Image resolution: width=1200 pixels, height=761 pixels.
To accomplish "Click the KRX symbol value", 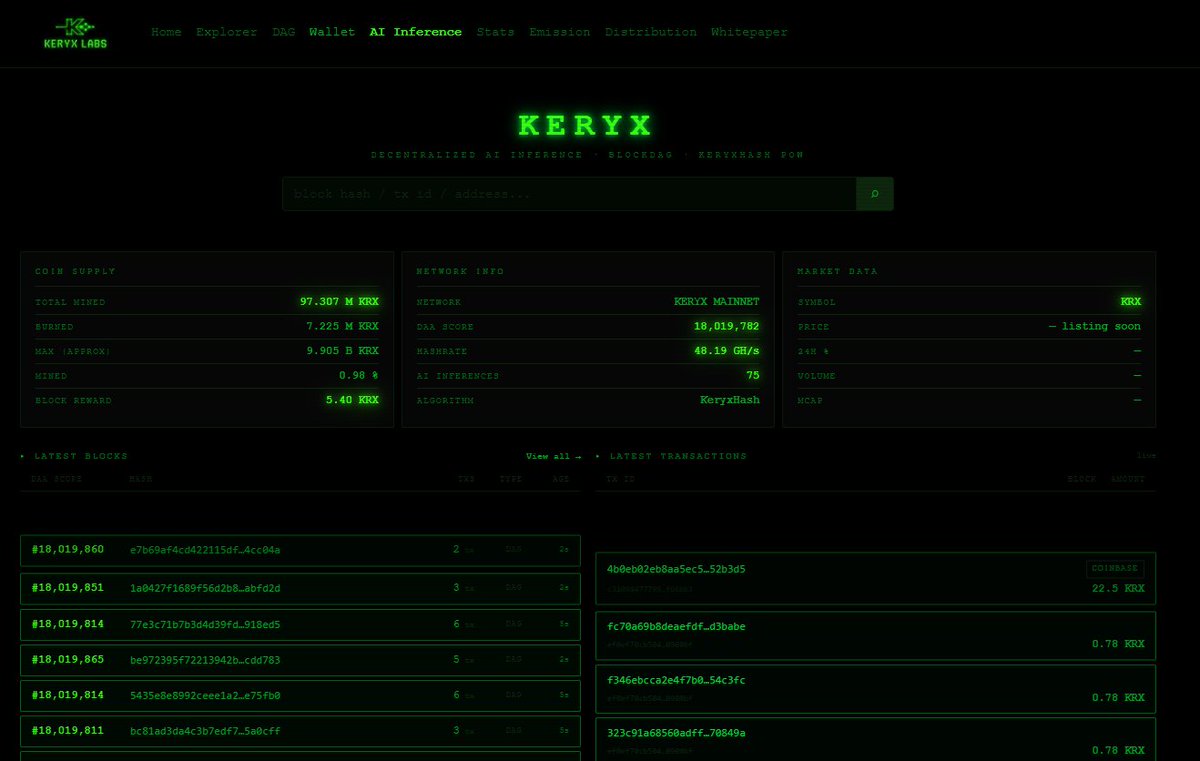I will pyautogui.click(x=1130, y=301).
